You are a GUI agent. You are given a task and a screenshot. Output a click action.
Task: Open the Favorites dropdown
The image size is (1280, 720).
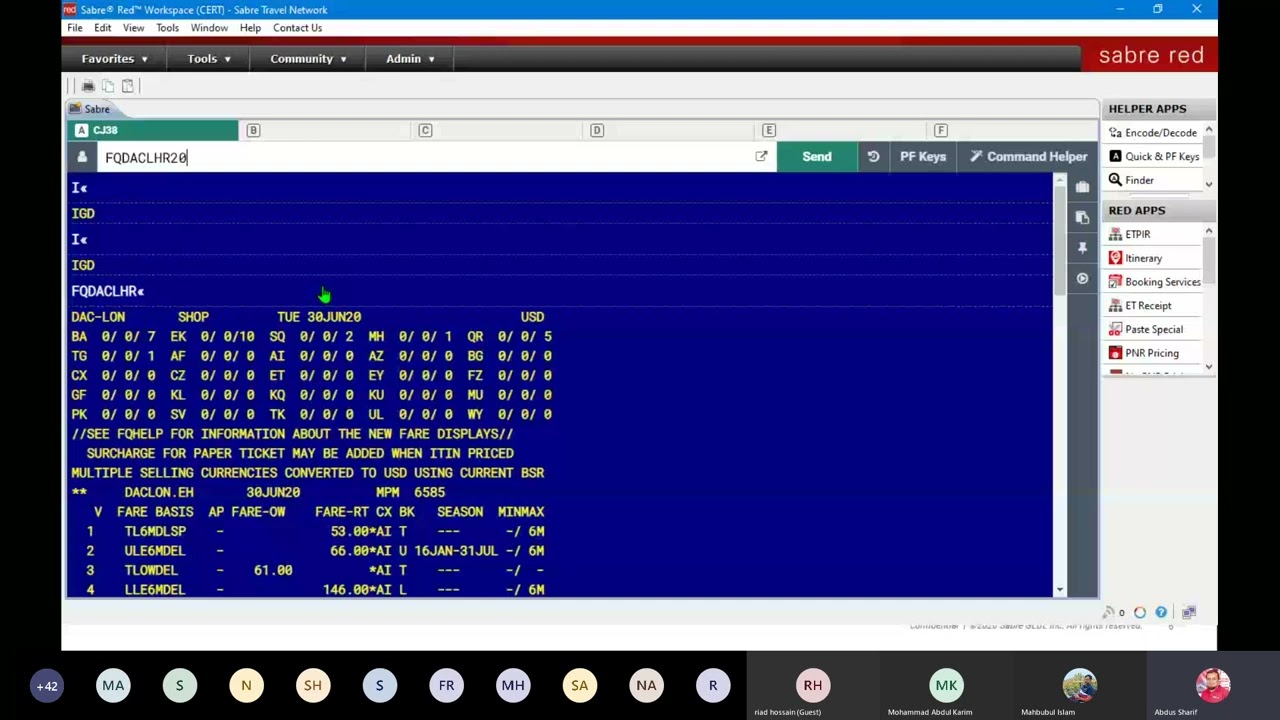point(114,59)
